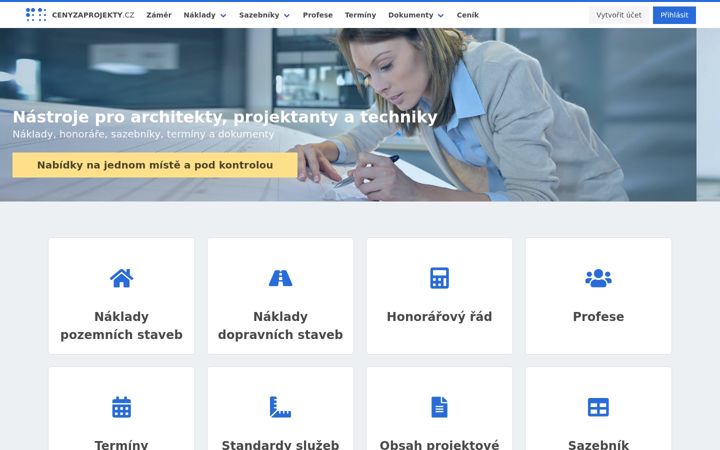Viewport: 720px width, 450px height.
Task: Click the Vytvořit účet button
Action: [619, 15]
